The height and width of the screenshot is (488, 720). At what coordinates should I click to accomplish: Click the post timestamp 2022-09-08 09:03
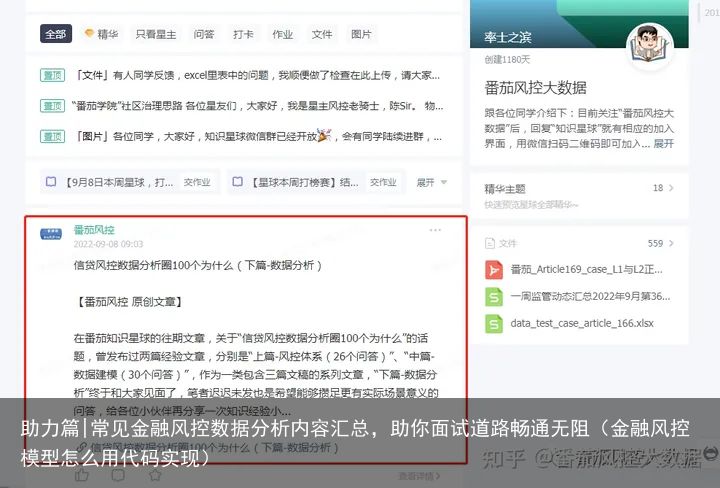click(108, 244)
